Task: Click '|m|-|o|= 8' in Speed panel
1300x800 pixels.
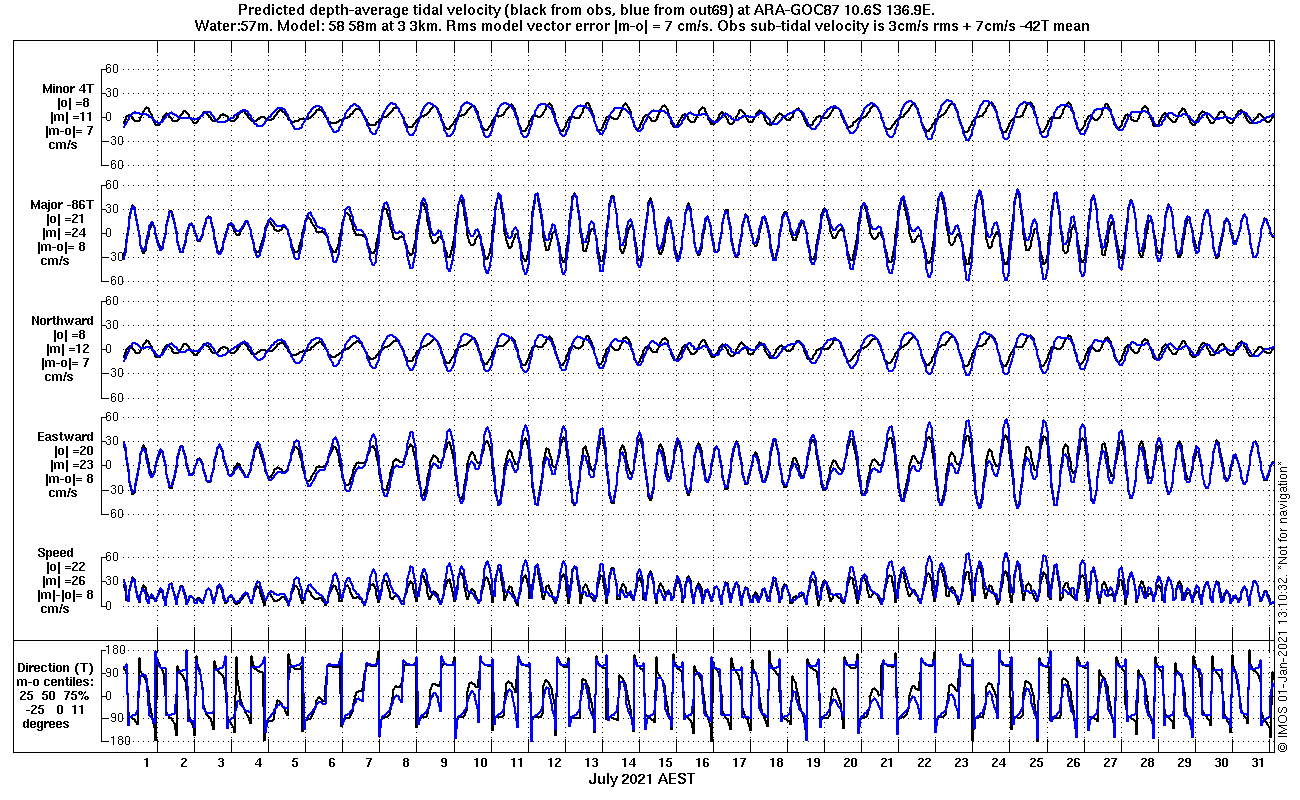Action: point(66,595)
